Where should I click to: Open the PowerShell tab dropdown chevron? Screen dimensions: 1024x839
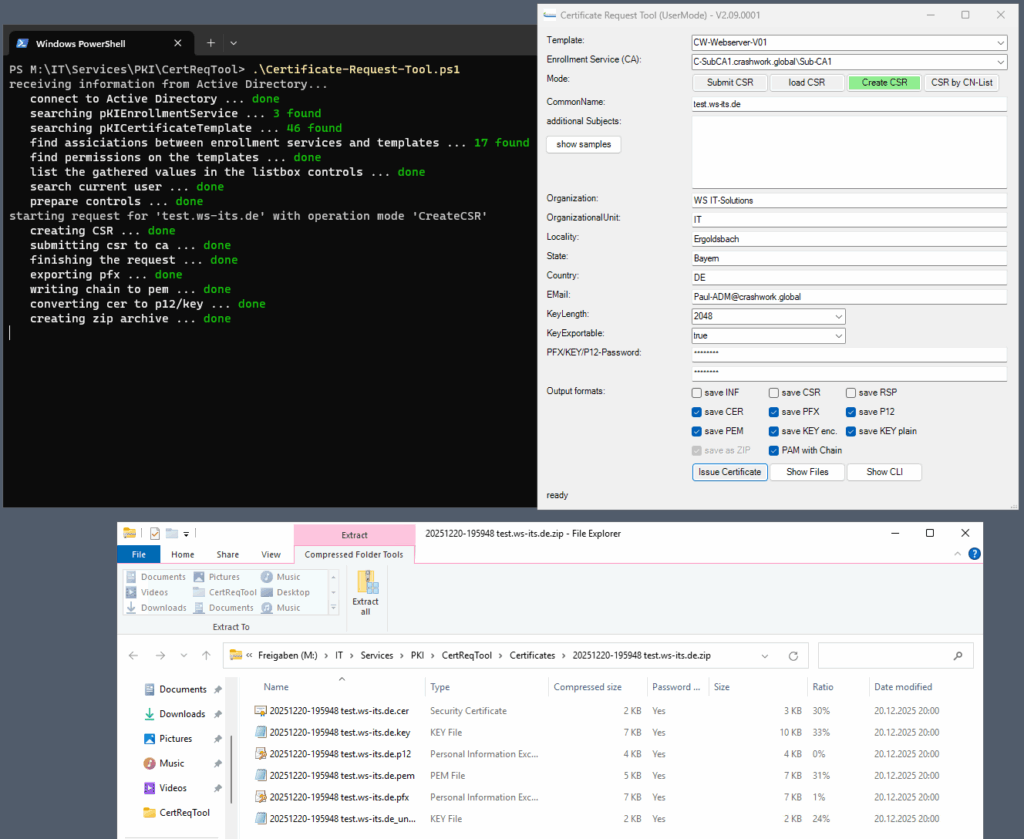pyautogui.click(x=234, y=43)
